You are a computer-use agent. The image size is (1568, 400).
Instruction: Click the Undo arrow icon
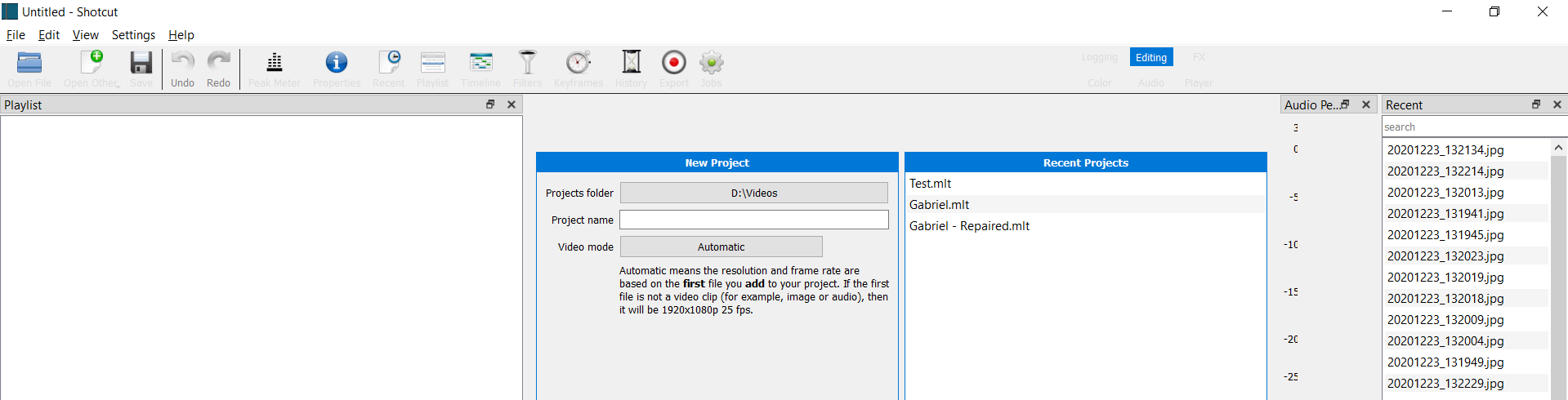point(182,62)
